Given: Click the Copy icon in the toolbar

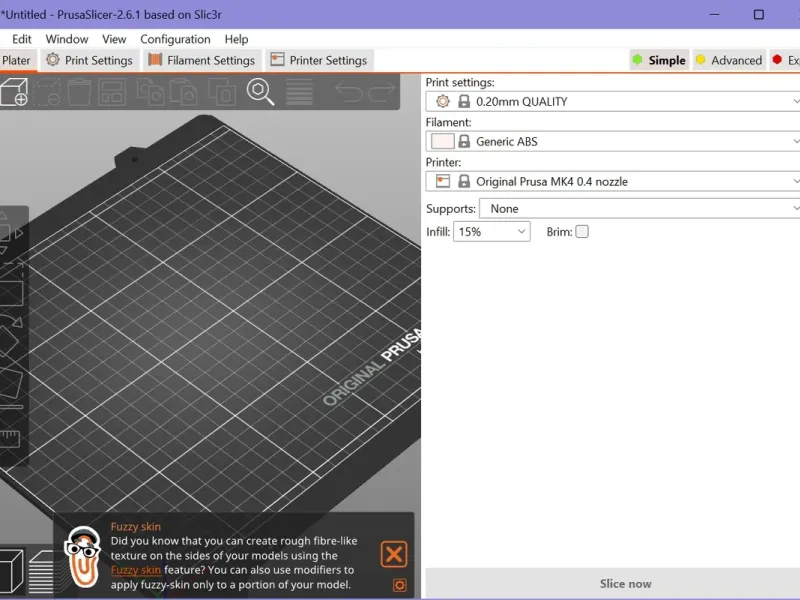Looking at the screenshot, I should tap(150, 92).
